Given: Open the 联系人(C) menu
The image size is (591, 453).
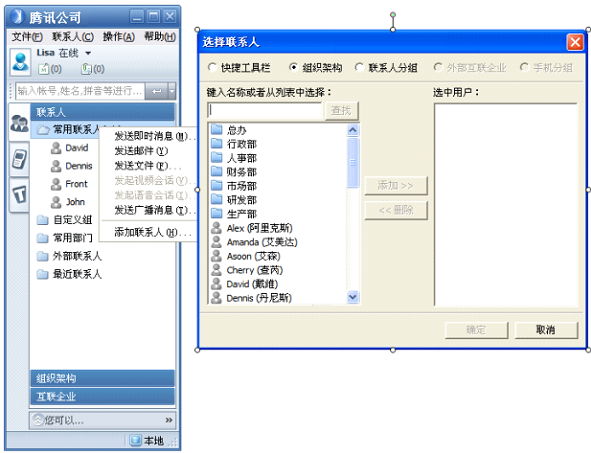Looking at the screenshot, I should (x=73, y=37).
